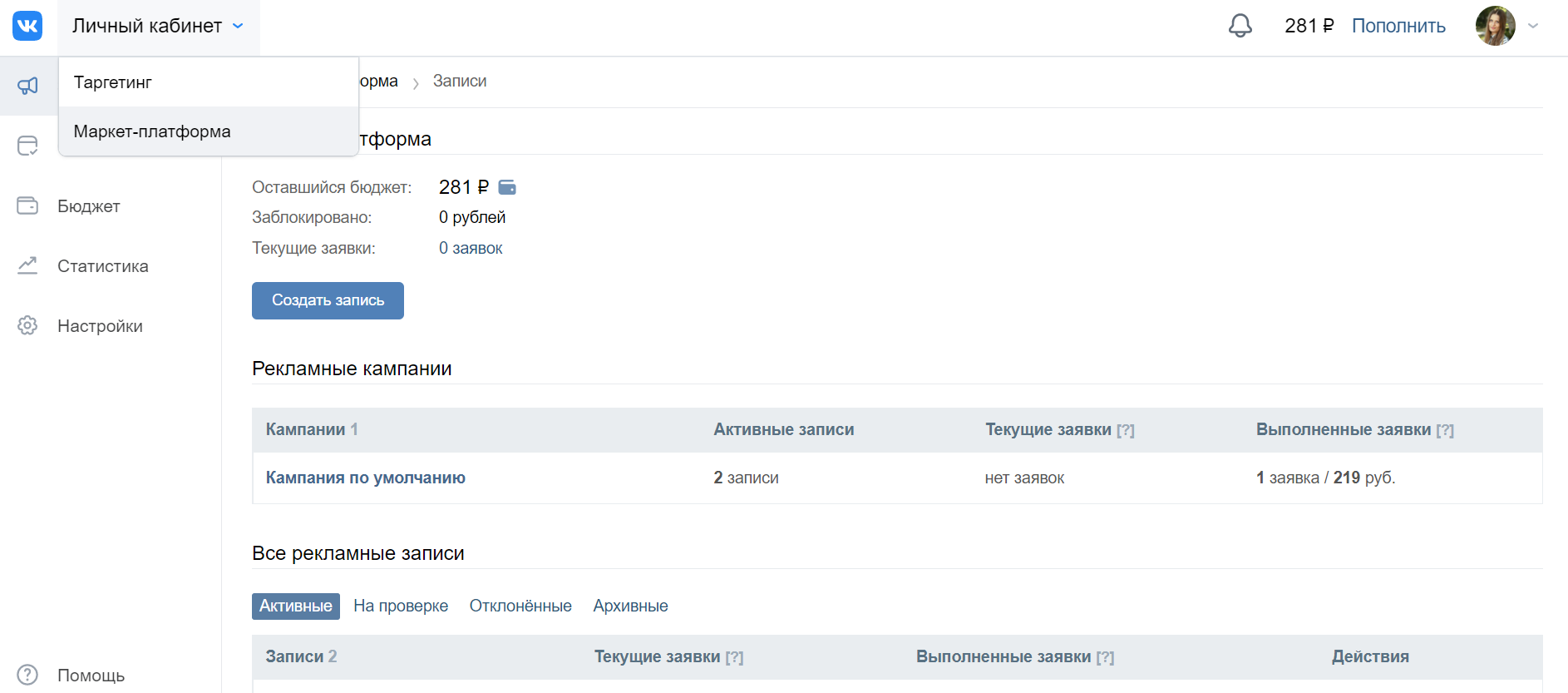Click the Help question mark icon
The image size is (1568, 693).
[27, 675]
